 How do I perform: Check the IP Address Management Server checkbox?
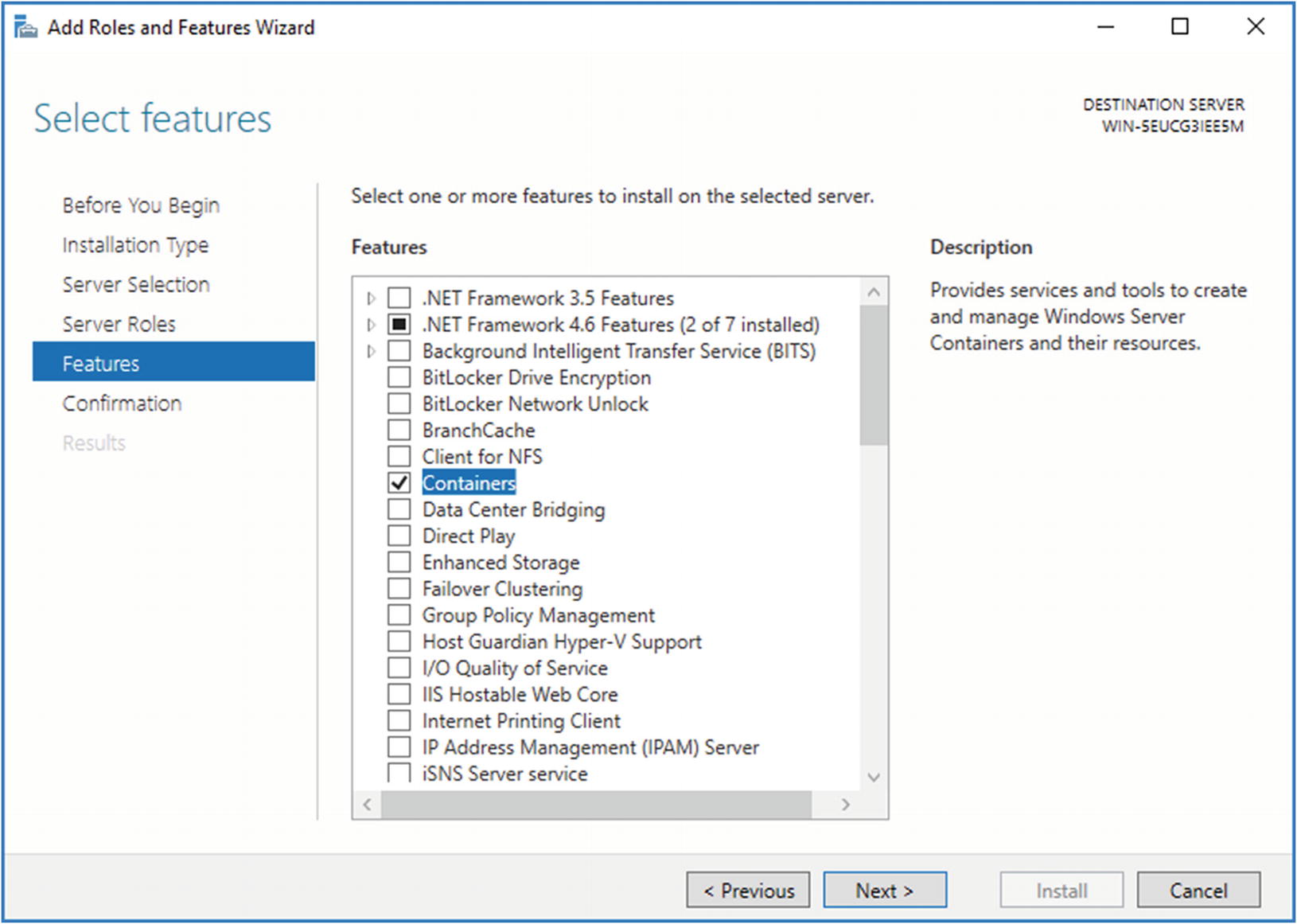point(399,747)
